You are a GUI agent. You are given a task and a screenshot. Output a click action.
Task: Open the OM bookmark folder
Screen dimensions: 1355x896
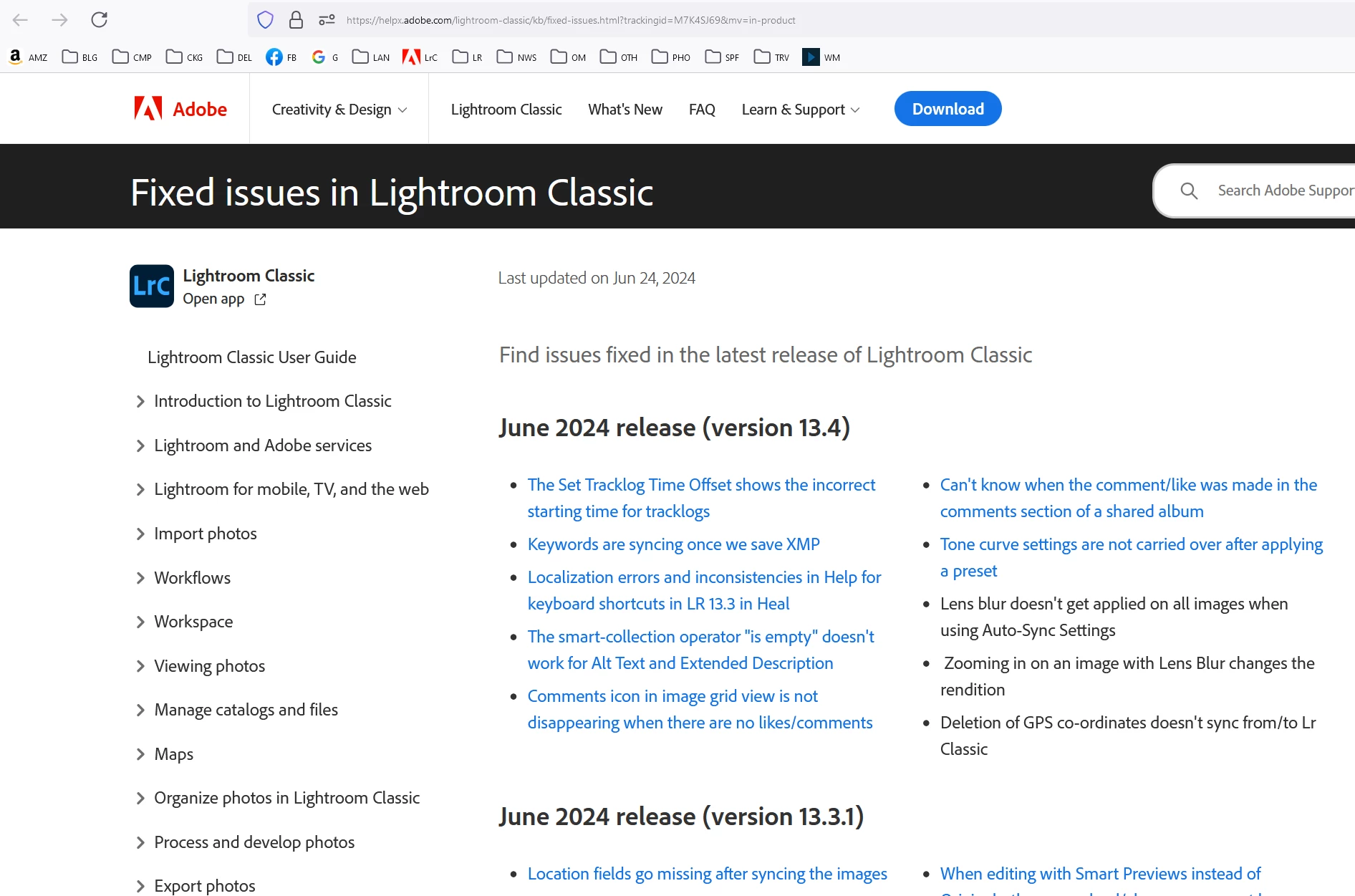[x=569, y=57]
